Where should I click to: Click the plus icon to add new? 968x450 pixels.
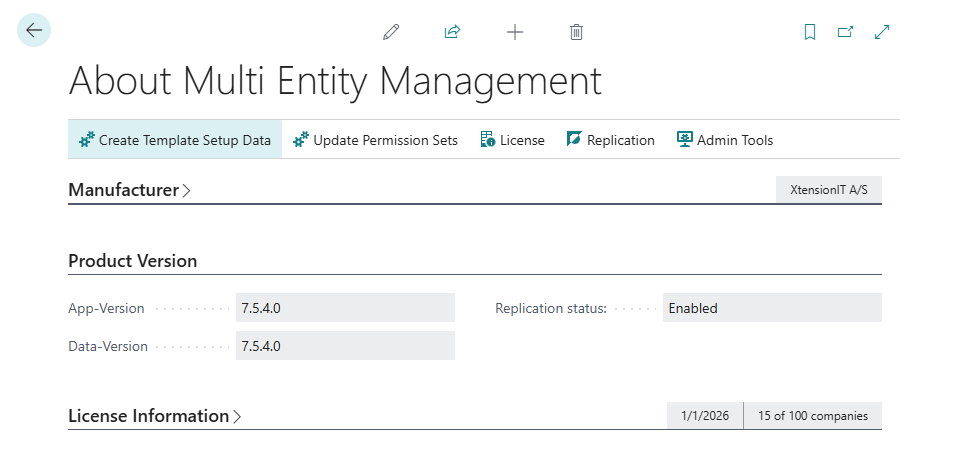(515, 32)
